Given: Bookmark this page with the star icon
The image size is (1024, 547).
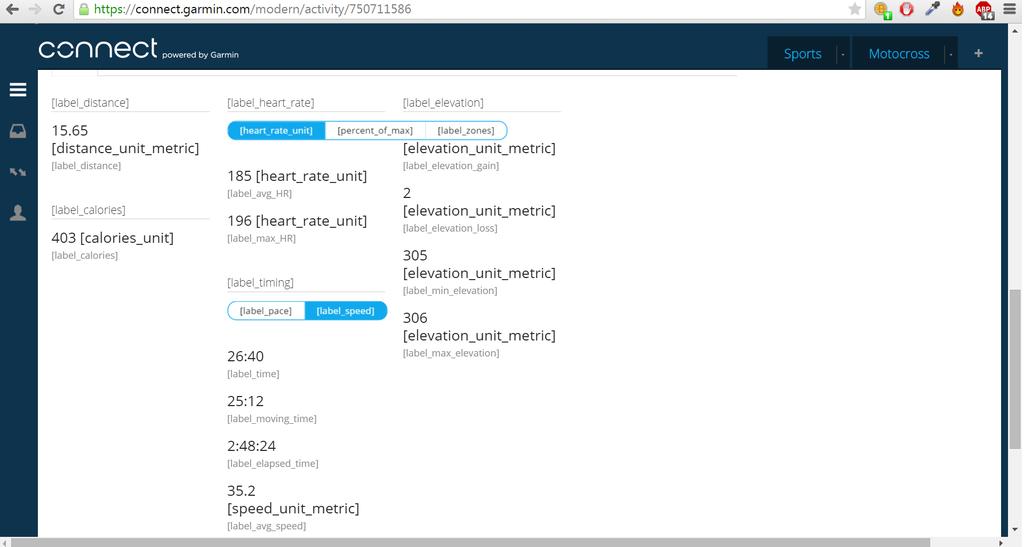Looking at the screenshot, I should click(854, 9).
